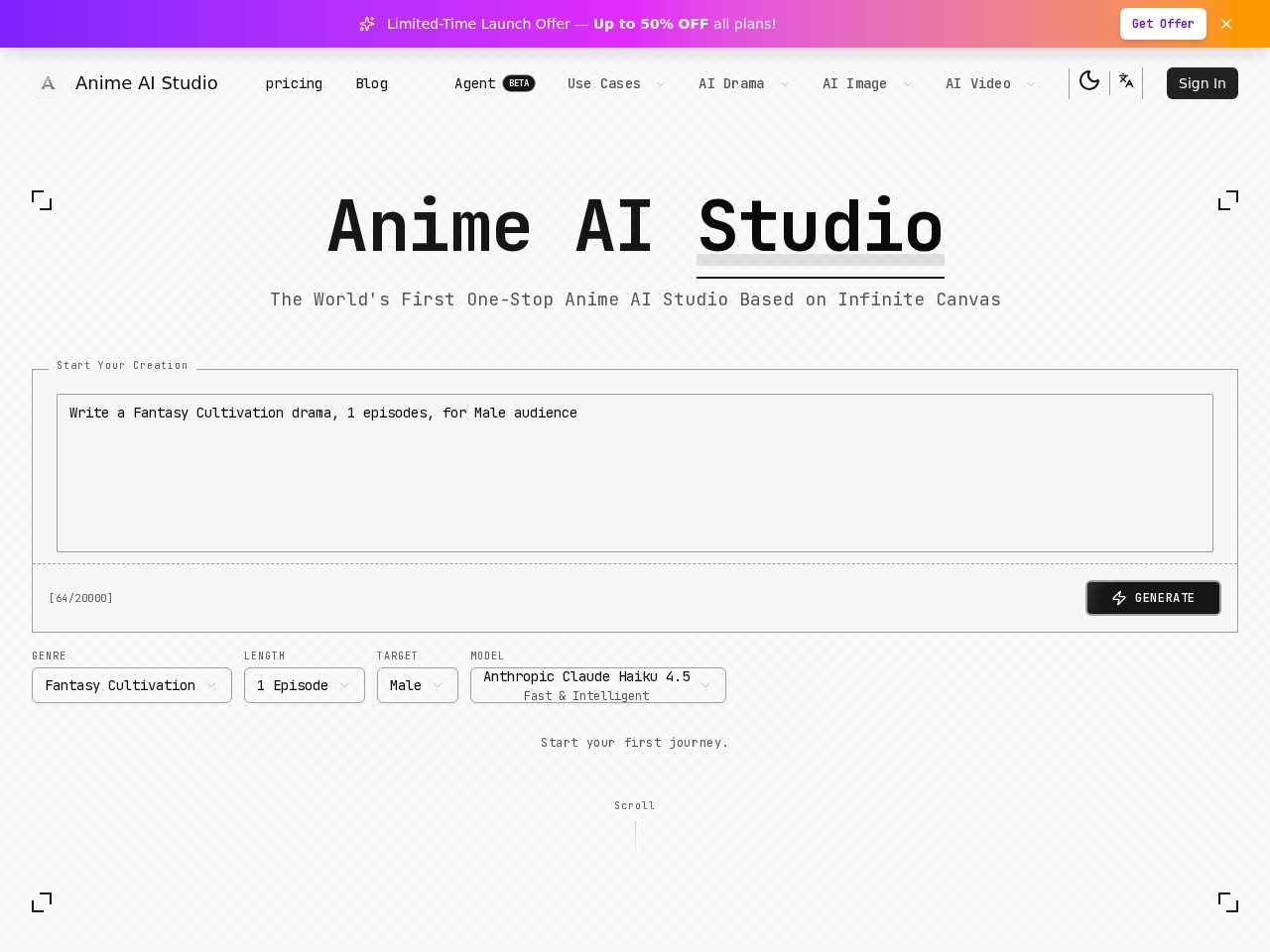Open the pricing page link
This screenshot has width=1270, height=952.
click(294, 83)
